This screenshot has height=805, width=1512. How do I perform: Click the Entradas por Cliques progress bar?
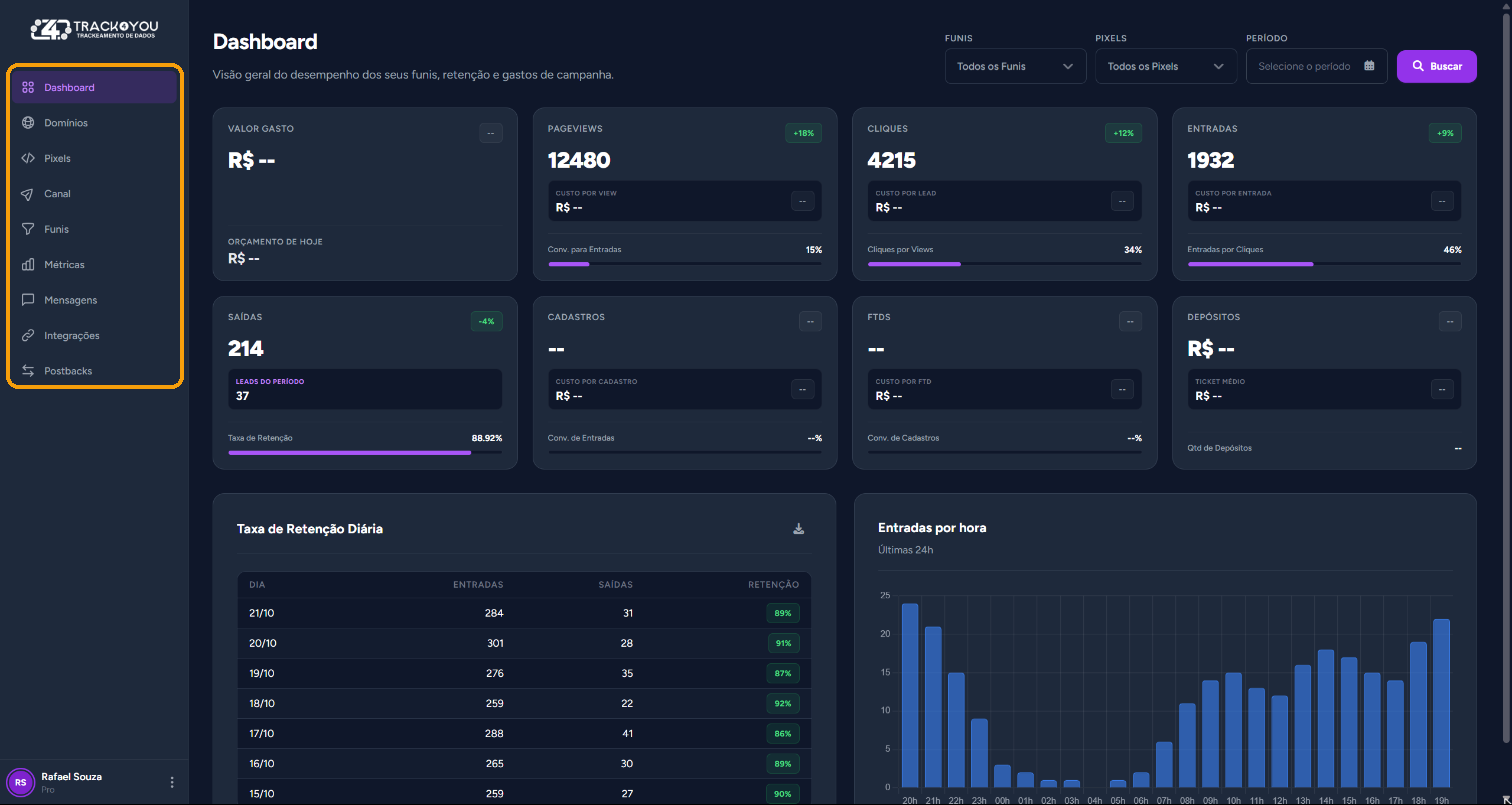[1324, 264]
